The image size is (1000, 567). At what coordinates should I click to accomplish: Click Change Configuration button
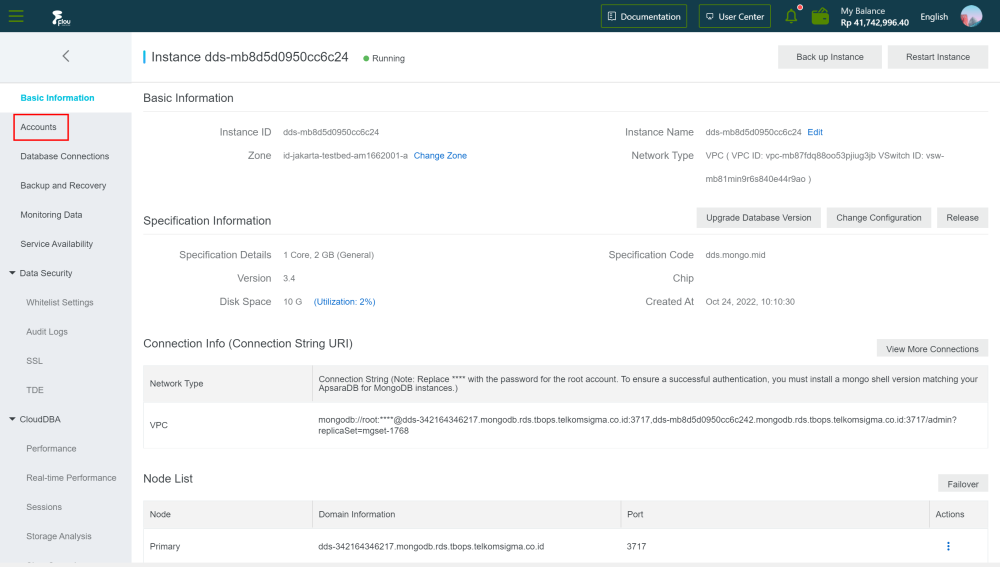click(878, 217)
